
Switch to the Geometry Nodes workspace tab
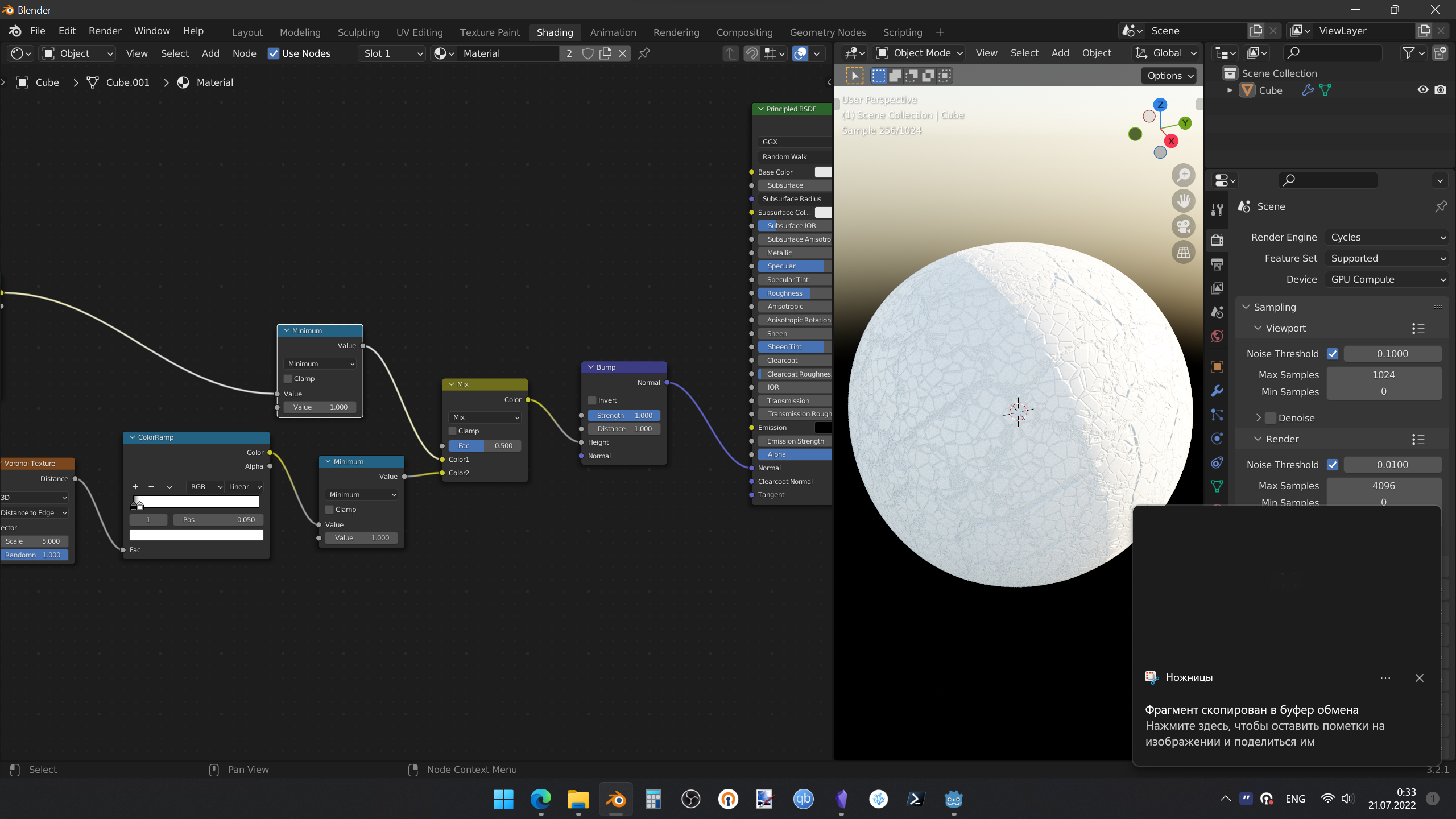click(x=828, y=32)
